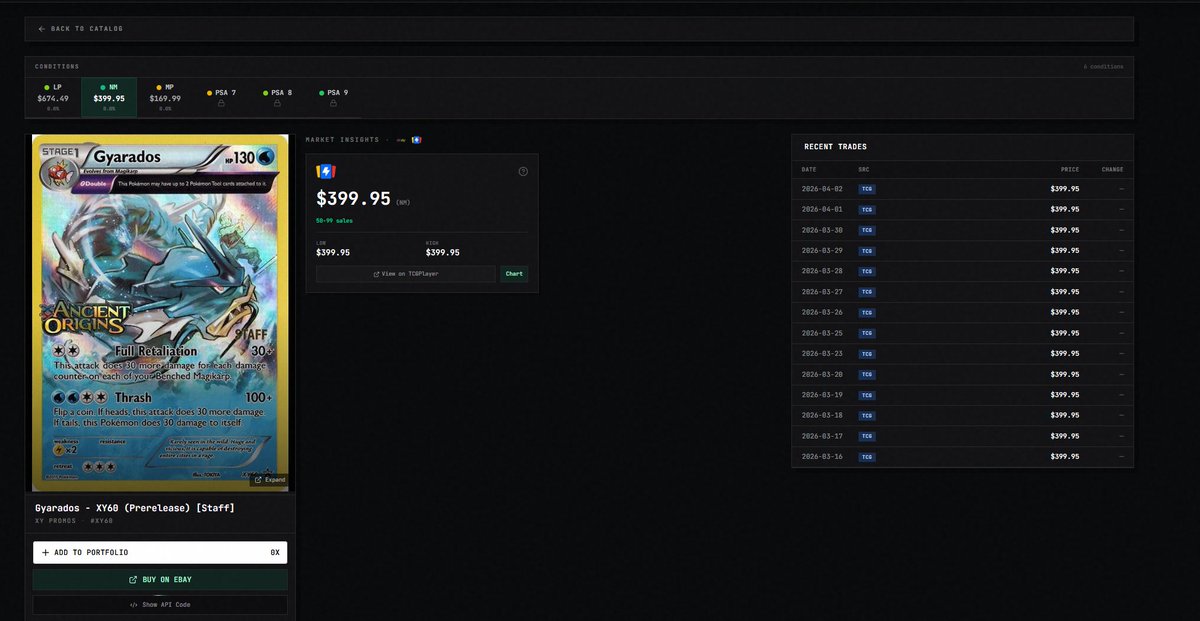This screenshot has width=1200, height=621.
Task: Select the locked PSA 9 condition tab
Action: point(333,98)
